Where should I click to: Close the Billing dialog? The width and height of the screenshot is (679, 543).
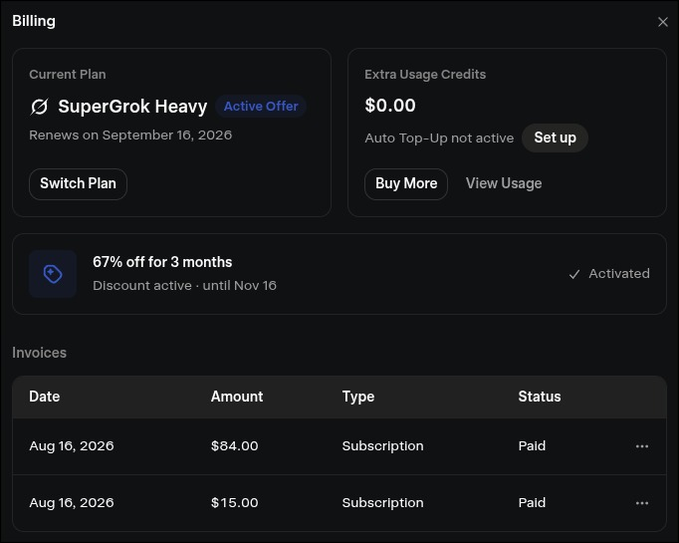point(663,22)
